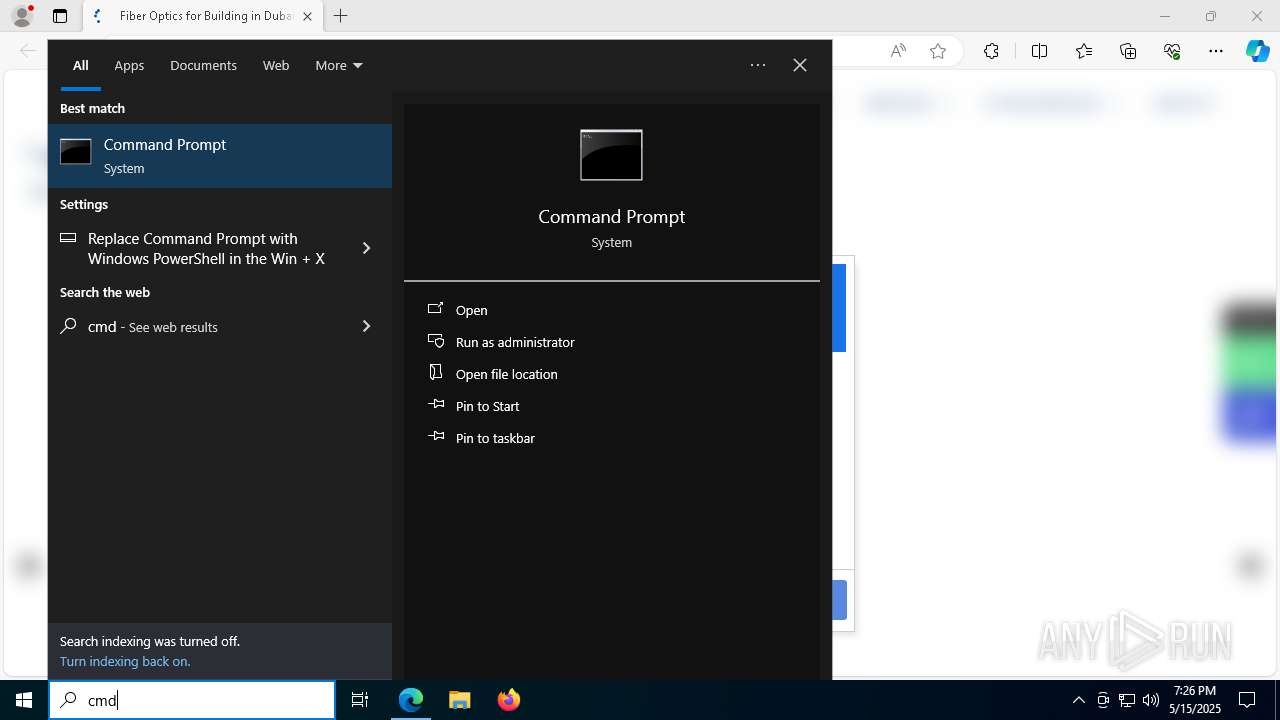1280x720 pixels.
Task: Choose Run as administrator
Action: [514, 342]
